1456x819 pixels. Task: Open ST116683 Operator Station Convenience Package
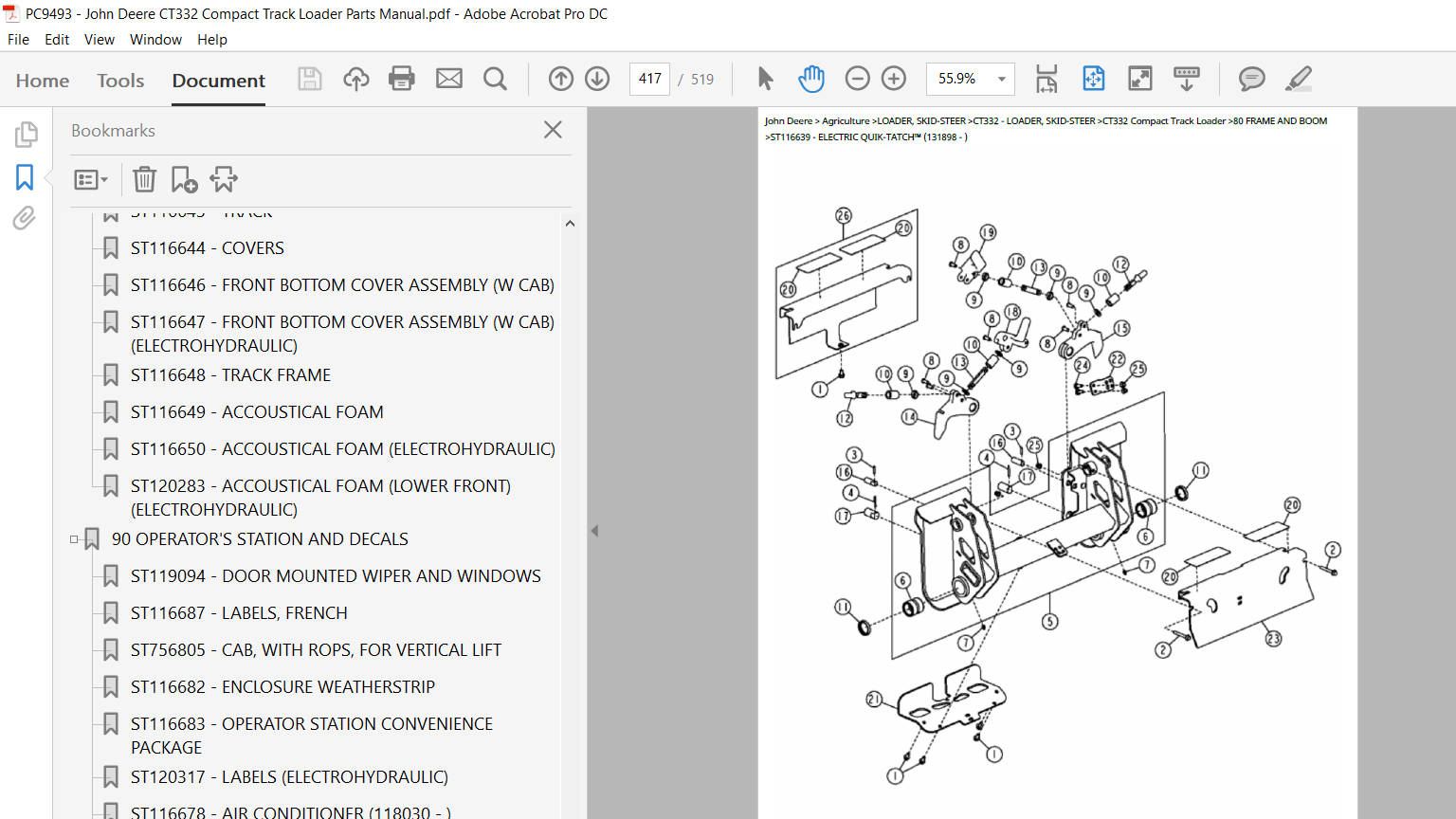click(x=312, y=736)
